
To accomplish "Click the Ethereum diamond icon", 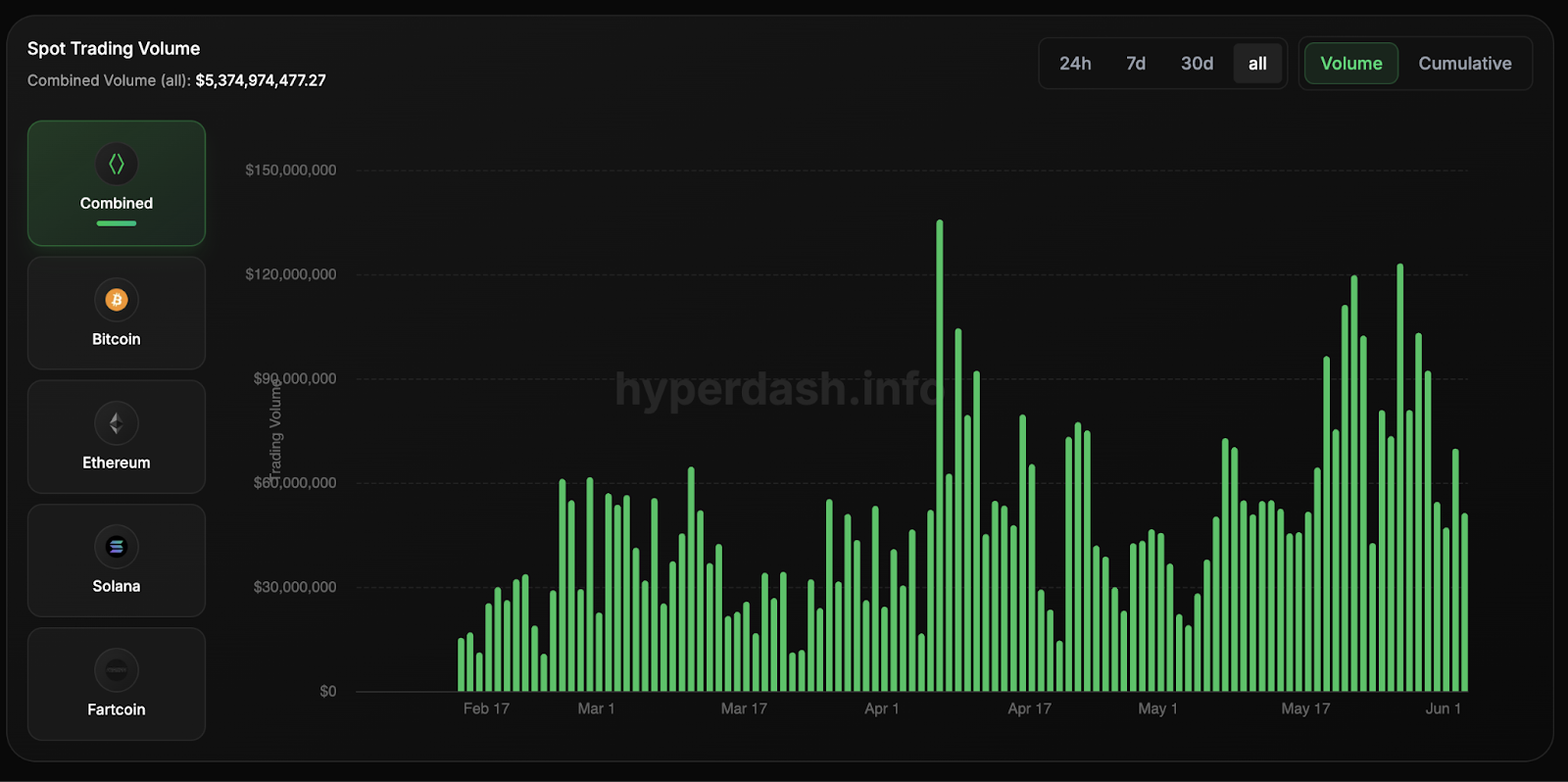I will pos(117,423).
